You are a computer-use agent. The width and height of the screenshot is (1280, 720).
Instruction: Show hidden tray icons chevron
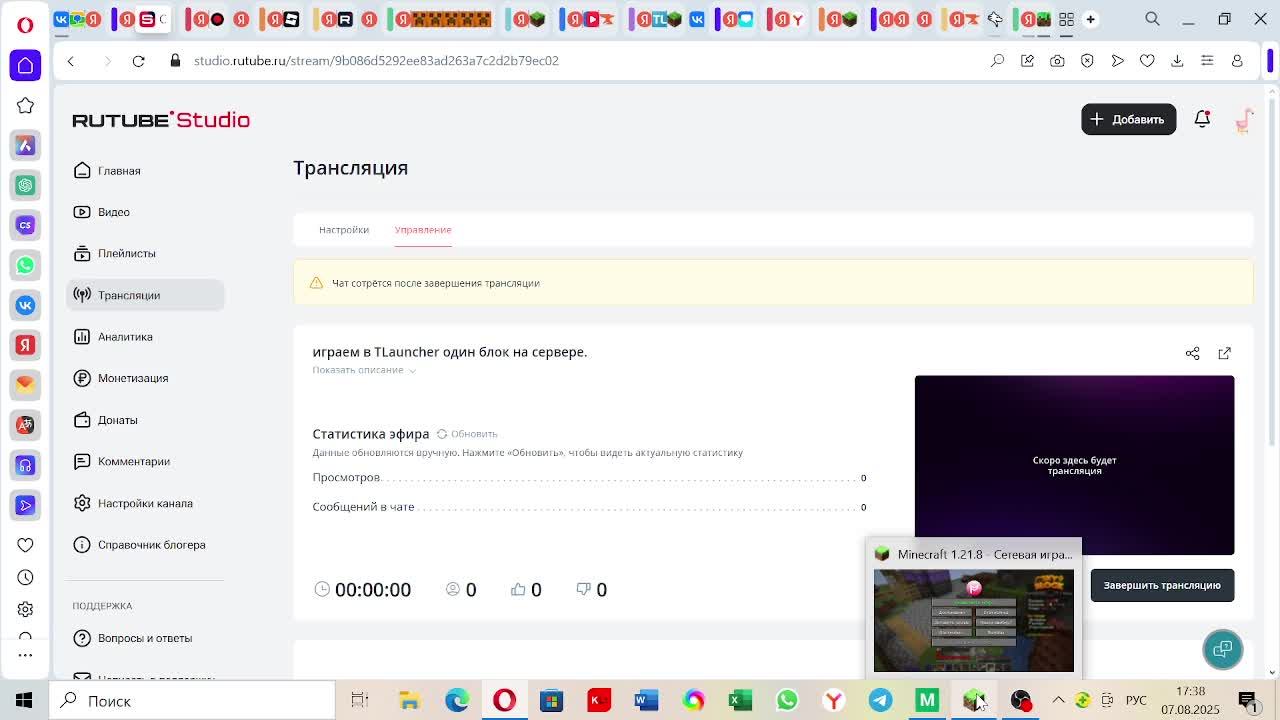[1058, 701]
